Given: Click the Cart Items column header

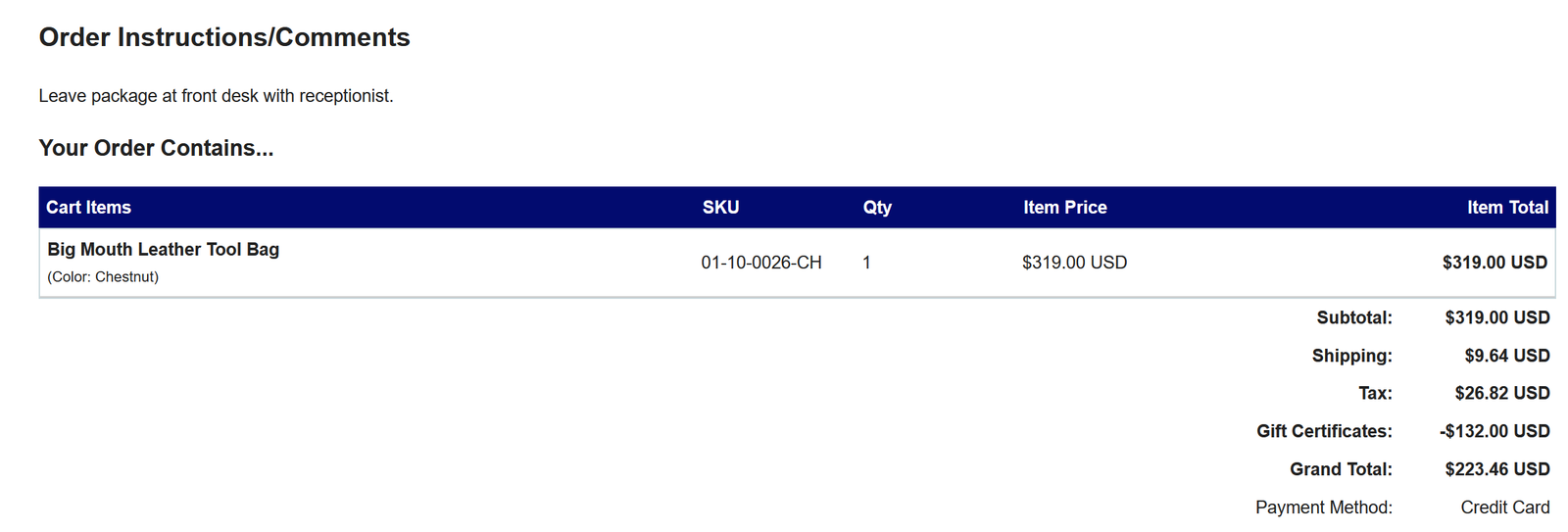Looking at the screenshot, I should [x=88, y=208].
